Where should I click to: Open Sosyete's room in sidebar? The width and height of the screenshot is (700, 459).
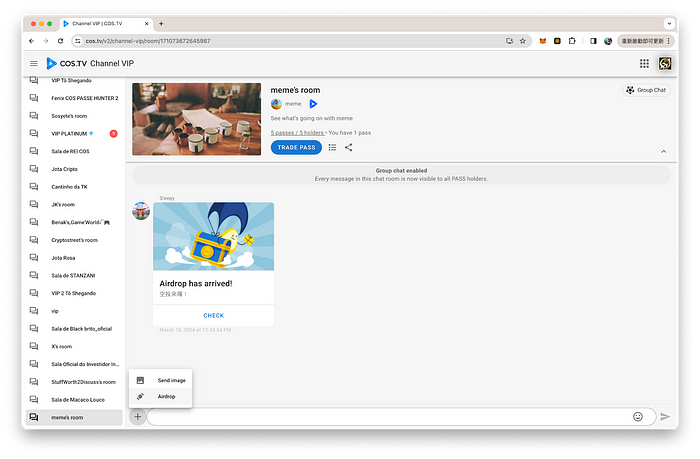pyautogui.click(x=74, y=116)
